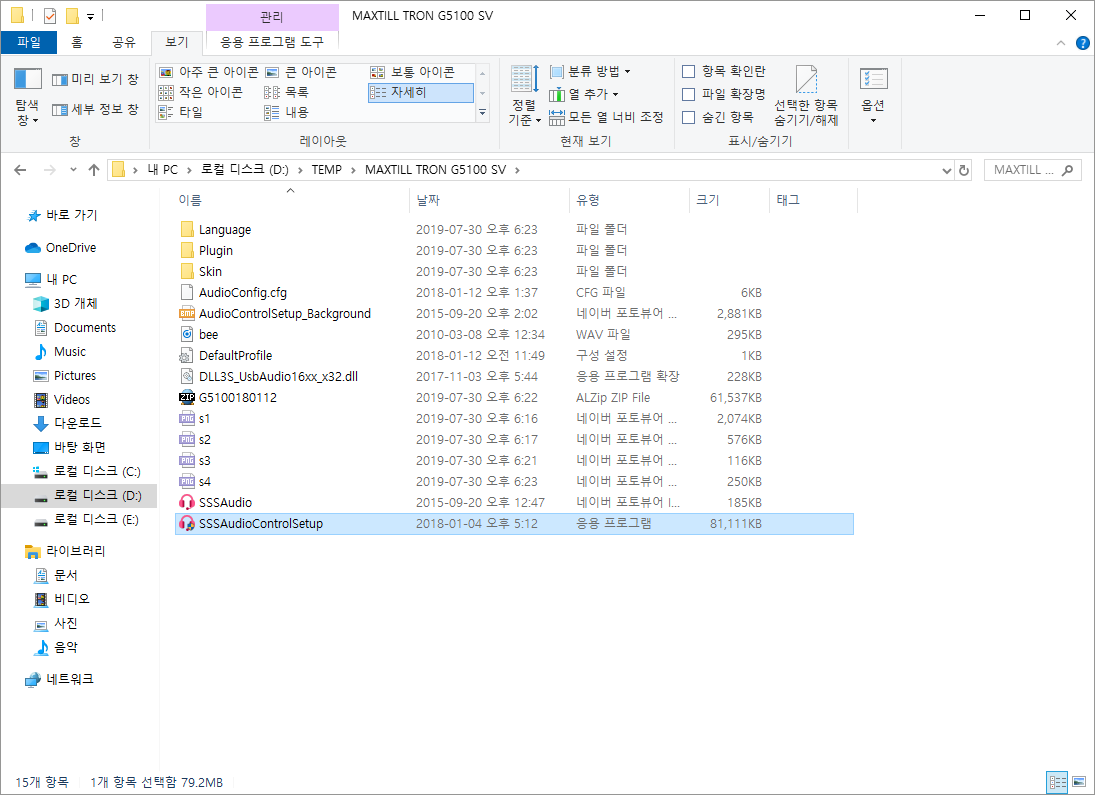
Task: Open Navigation pane dropdown
Action: (28, 98)
